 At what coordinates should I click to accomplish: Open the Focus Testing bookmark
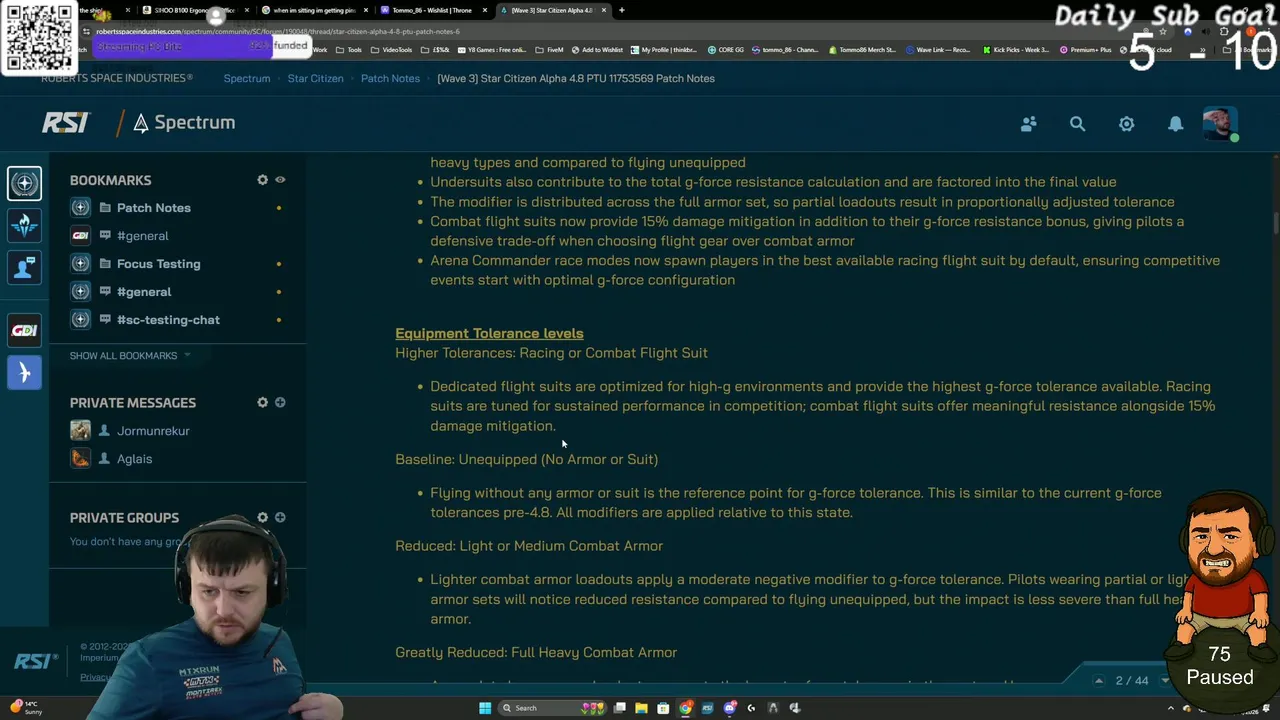[x=158, y=264]
